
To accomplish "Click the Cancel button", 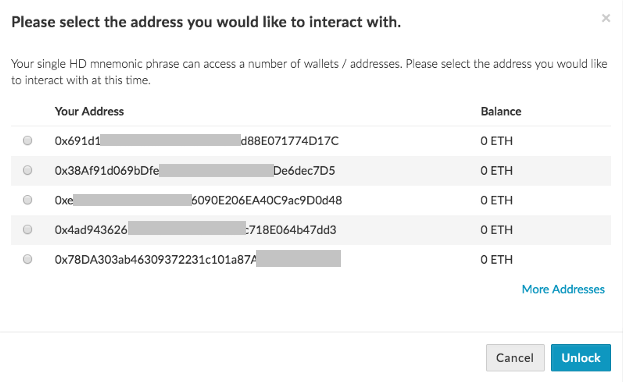I will point(515,358).
